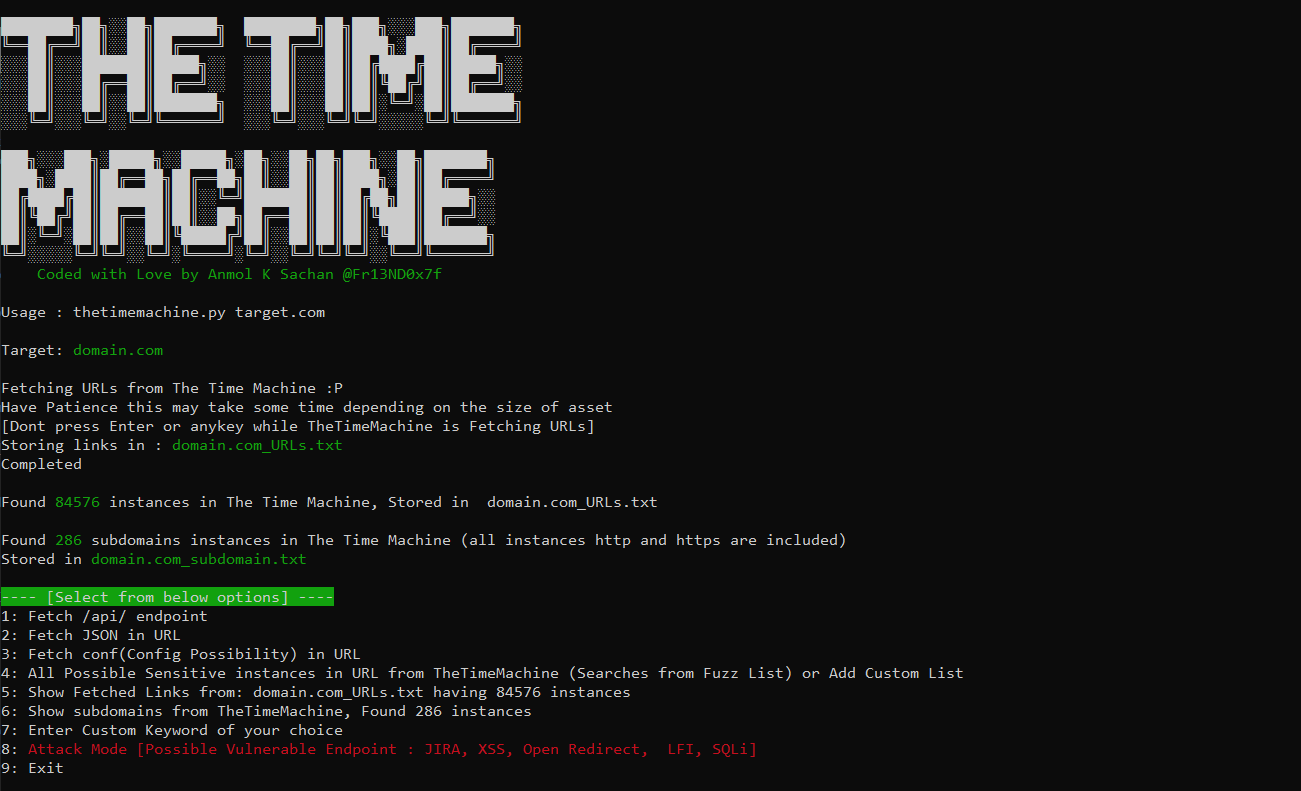
Task: Select option 2: Fetch JSON in URL
Action: (x=91, y=635)
